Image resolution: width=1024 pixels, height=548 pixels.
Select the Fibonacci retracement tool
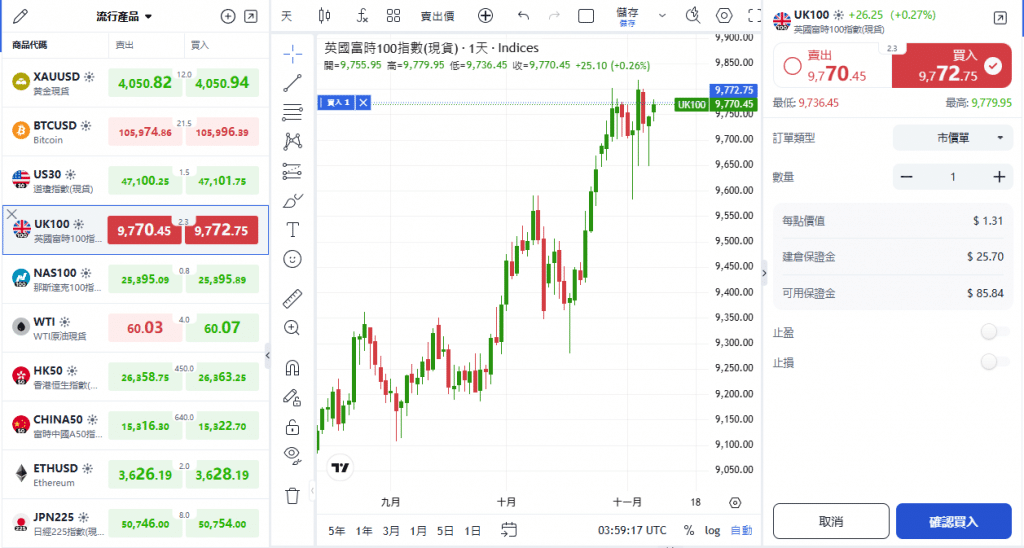[x=293, y=112]
